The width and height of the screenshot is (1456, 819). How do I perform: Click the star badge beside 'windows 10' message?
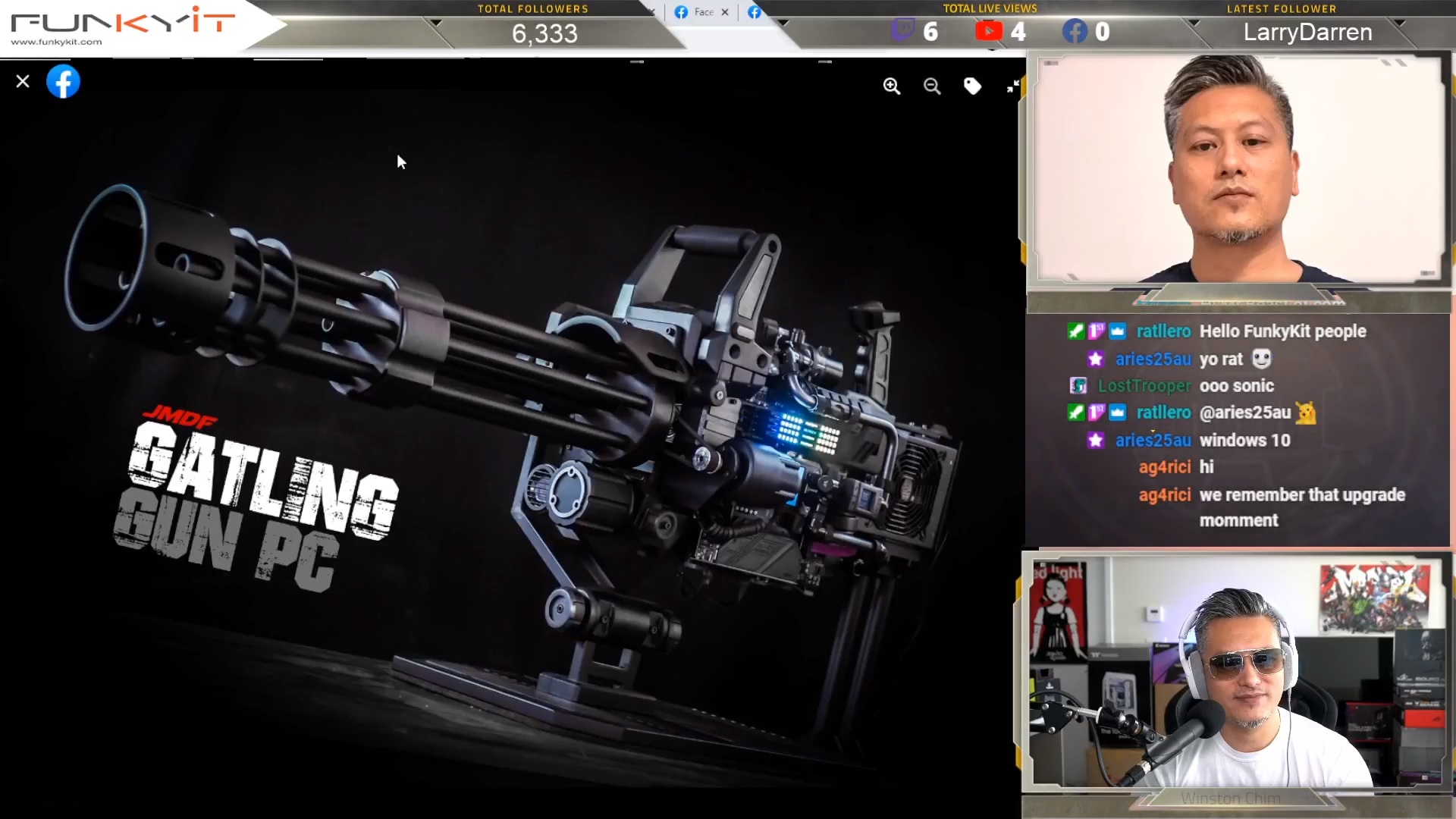[1095, 441]
